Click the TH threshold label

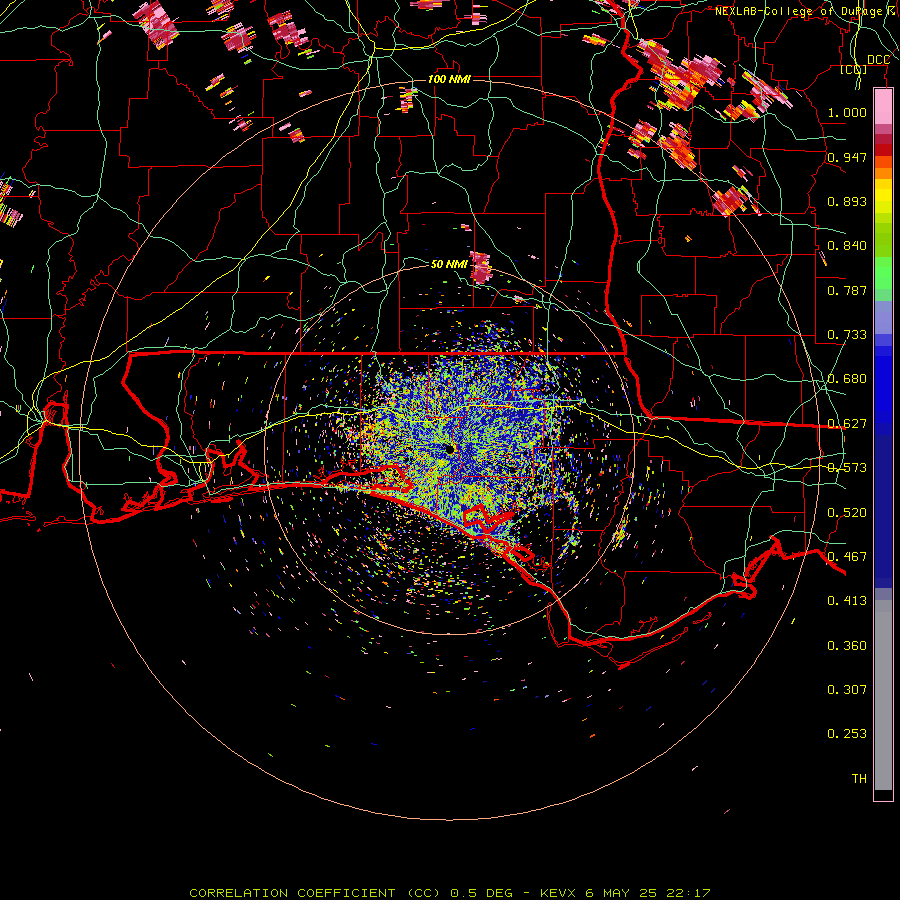tap(859, 779)
